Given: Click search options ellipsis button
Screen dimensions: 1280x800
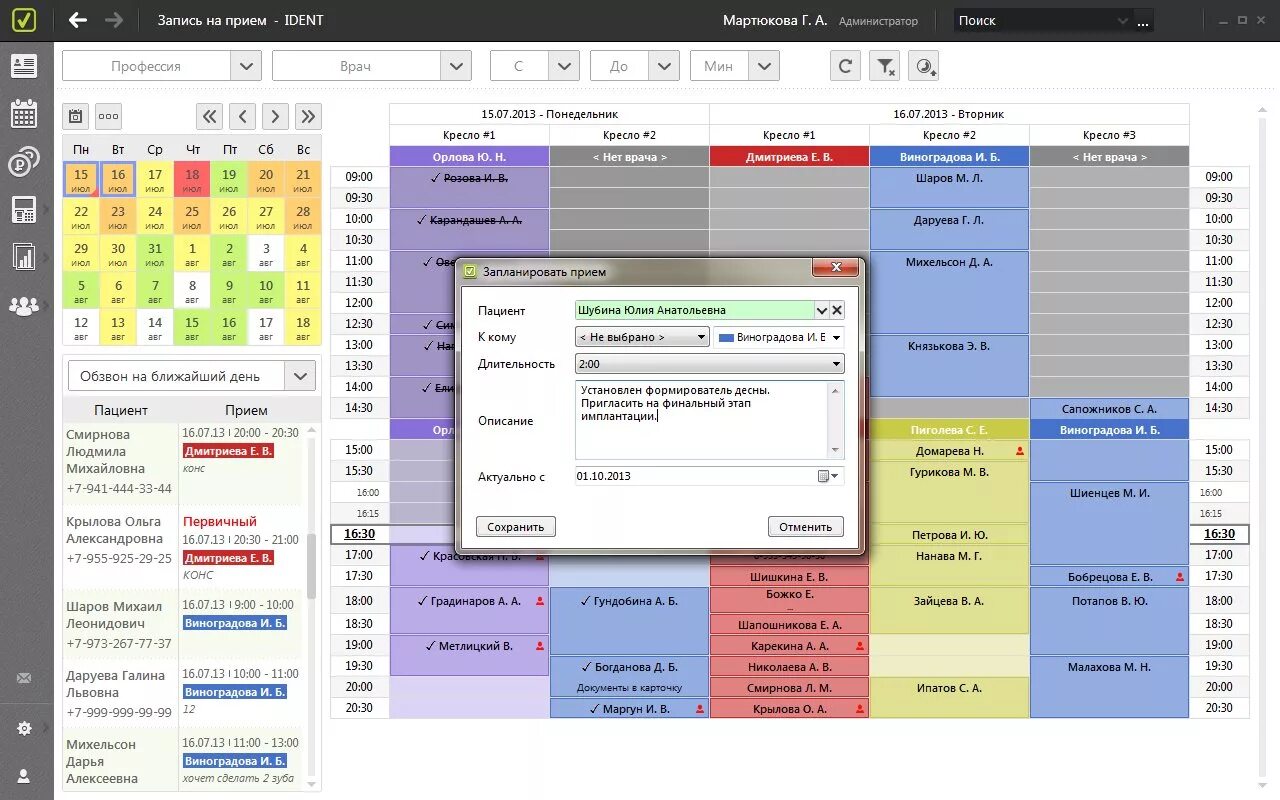Looking at the screenshot, I should pyautogui.click(x=1144, y=21).
